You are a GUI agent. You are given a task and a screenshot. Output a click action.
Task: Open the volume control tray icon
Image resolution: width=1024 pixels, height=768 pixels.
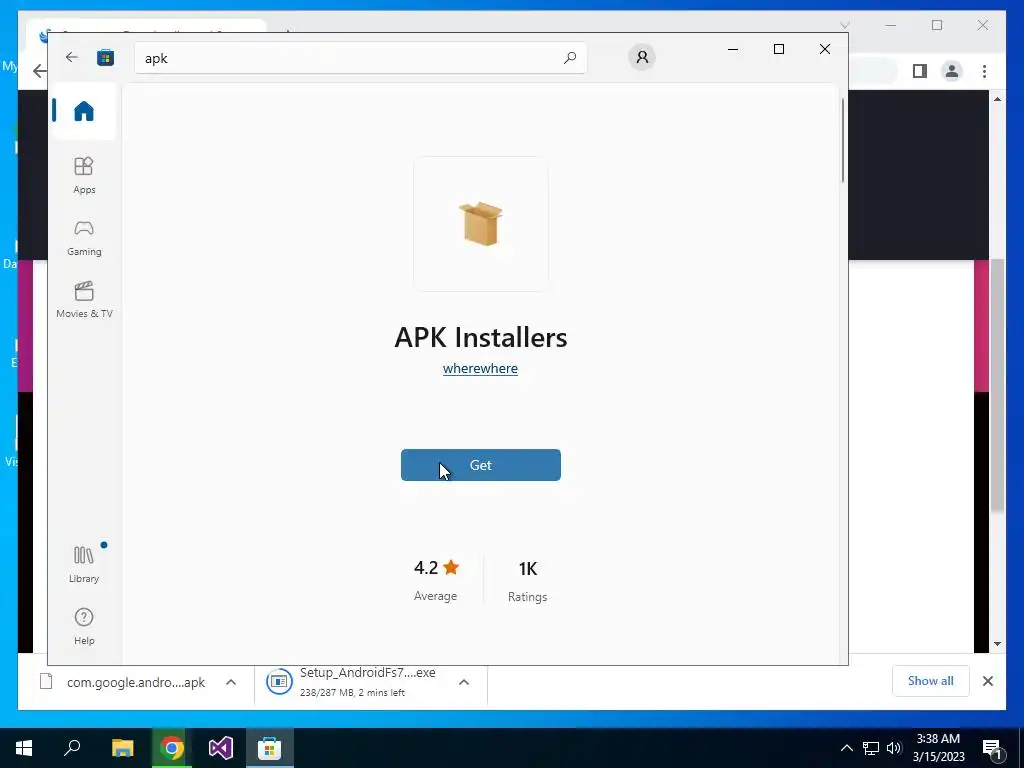click(x=894, y=748)
